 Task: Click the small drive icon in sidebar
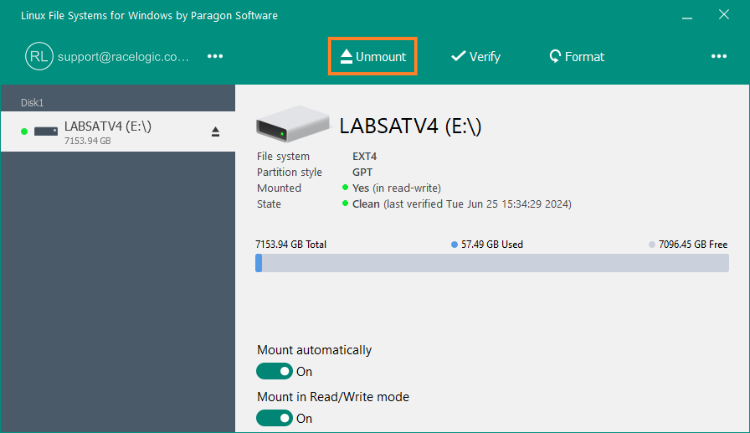click(x=46, y=132)
